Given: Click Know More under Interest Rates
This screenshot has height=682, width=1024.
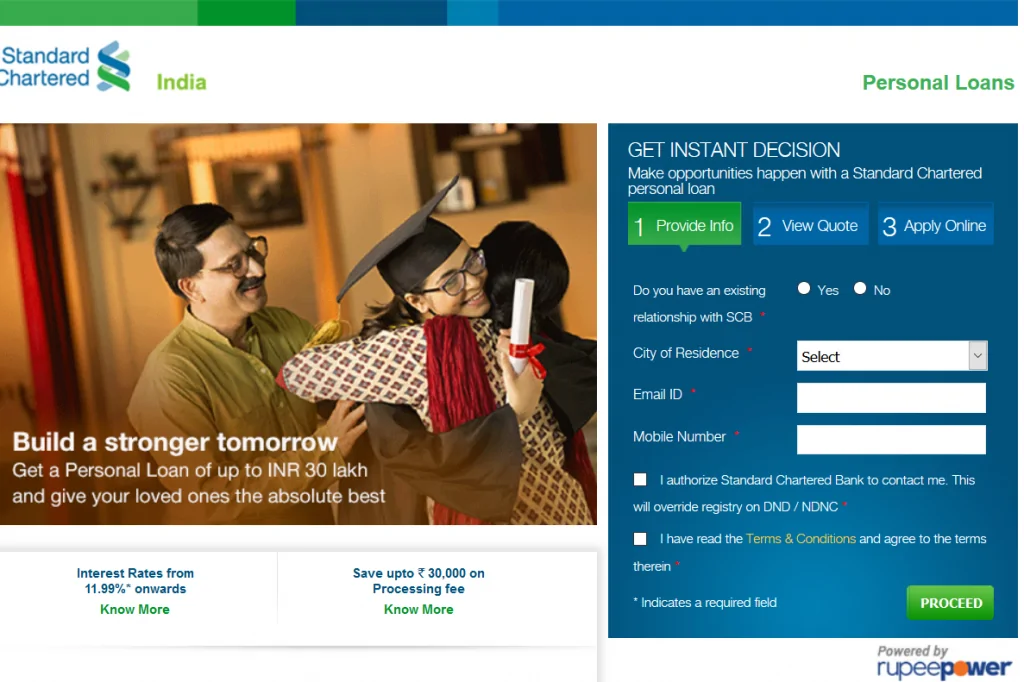Looking at the screenshot, I should point(135,609).
